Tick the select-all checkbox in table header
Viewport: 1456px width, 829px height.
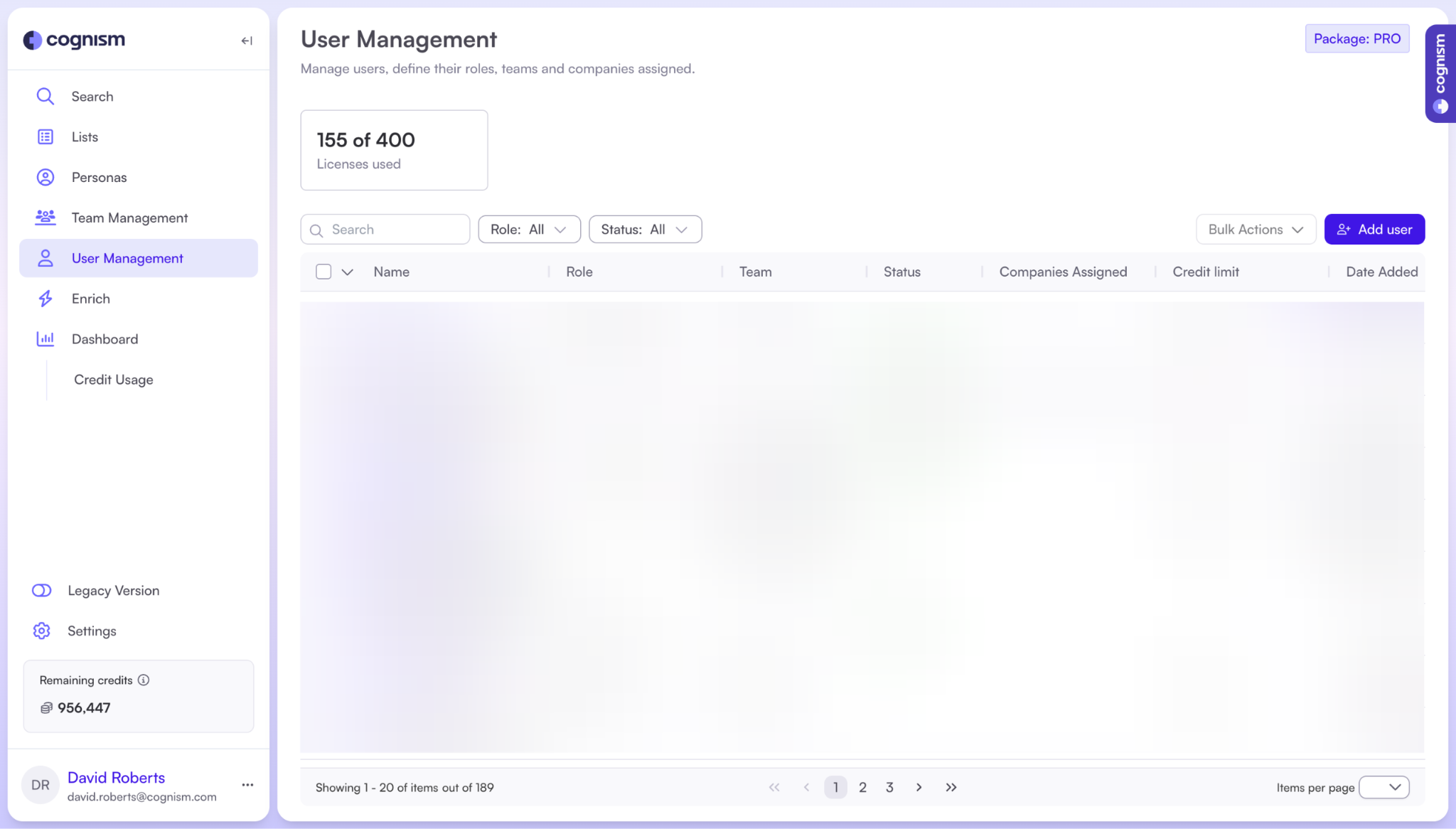coord(323,272)
